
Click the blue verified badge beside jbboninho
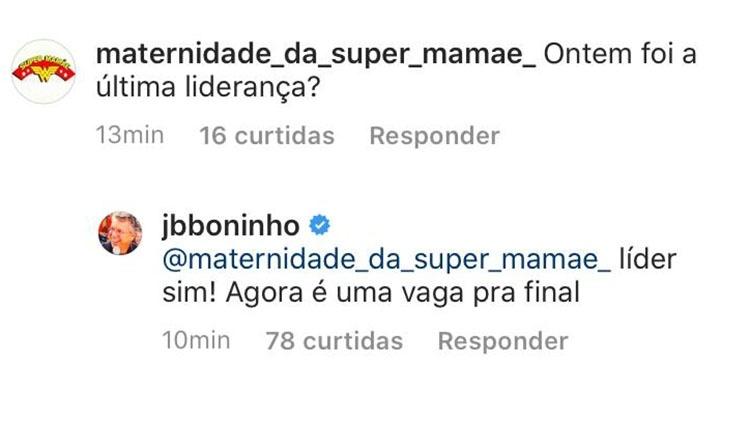pos(320,224)
